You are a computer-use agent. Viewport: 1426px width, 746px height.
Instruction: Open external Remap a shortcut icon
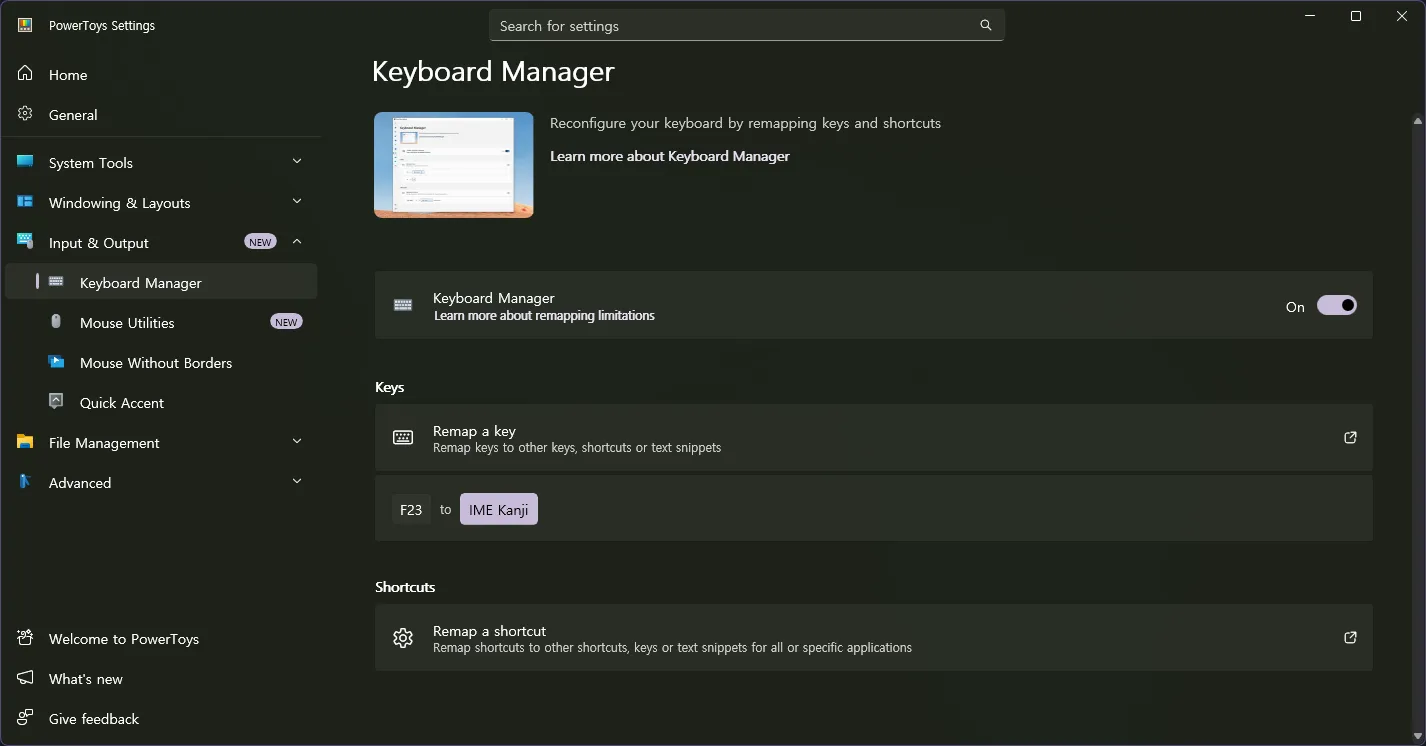(1350, 638)
